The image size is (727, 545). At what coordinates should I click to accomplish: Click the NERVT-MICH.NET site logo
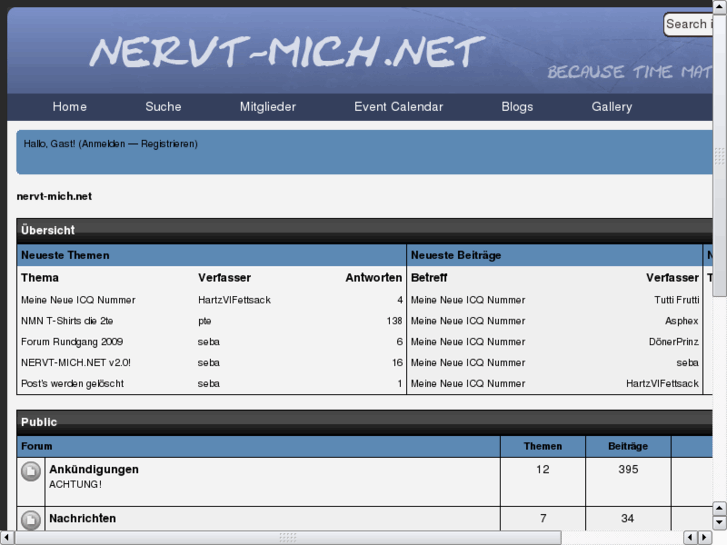[287, 51]
